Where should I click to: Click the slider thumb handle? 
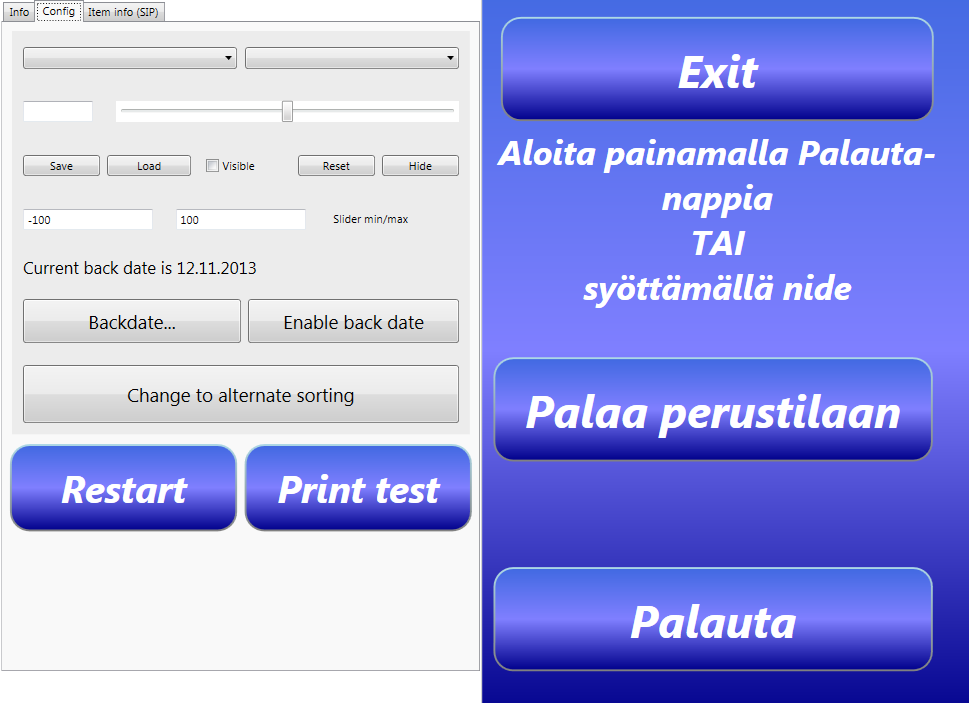coord(287,111)
